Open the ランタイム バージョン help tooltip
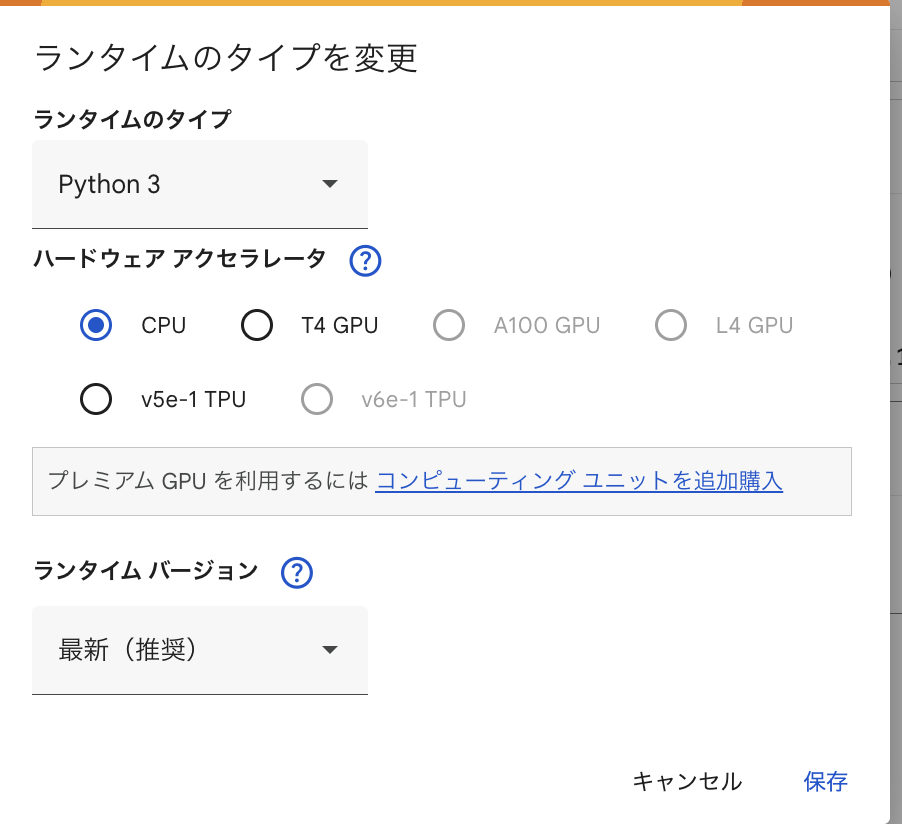The image size is (902, 824). [x=296, y=572]
